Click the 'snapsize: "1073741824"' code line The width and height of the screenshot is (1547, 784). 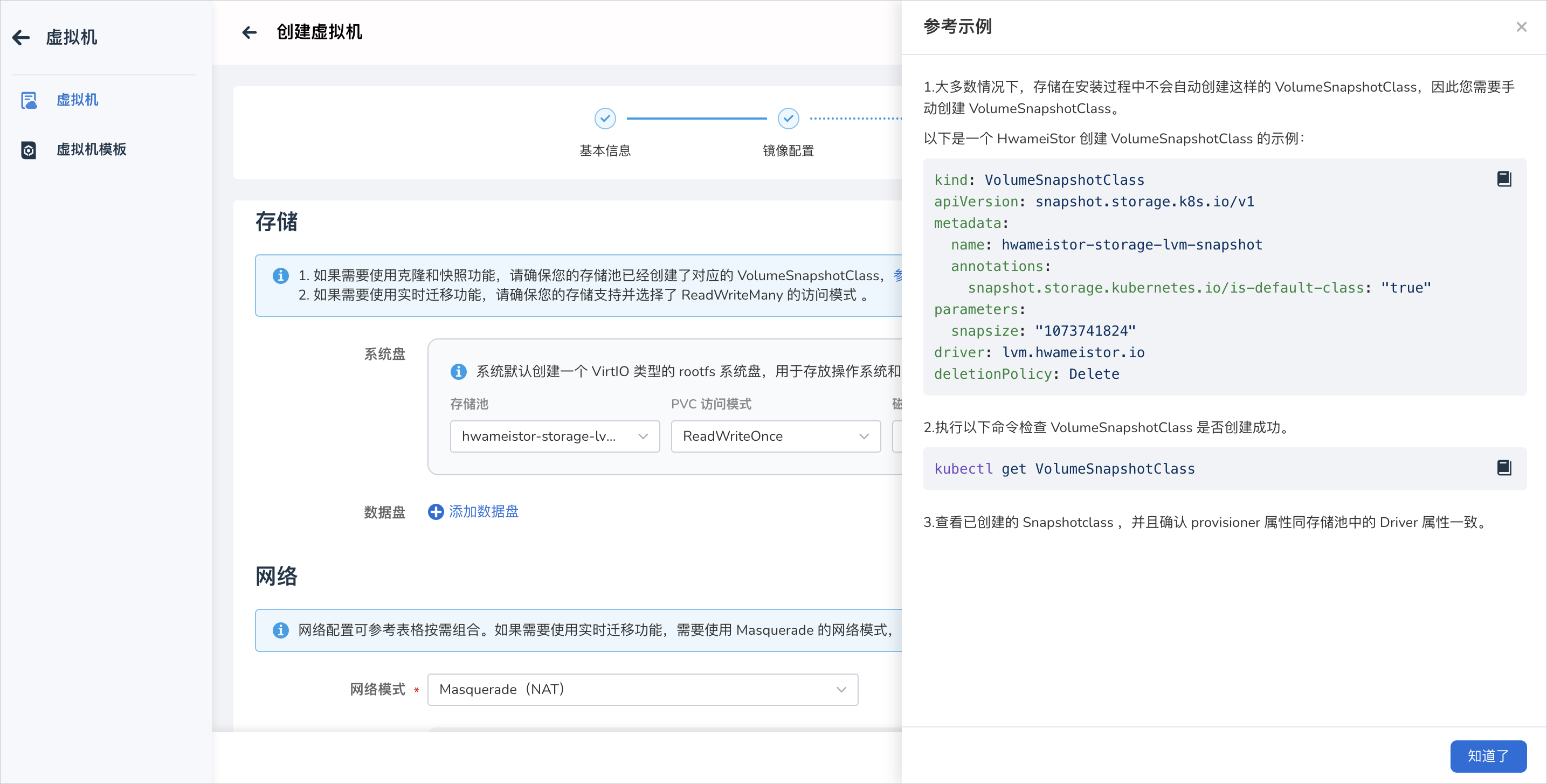(x=1043, y=331)
